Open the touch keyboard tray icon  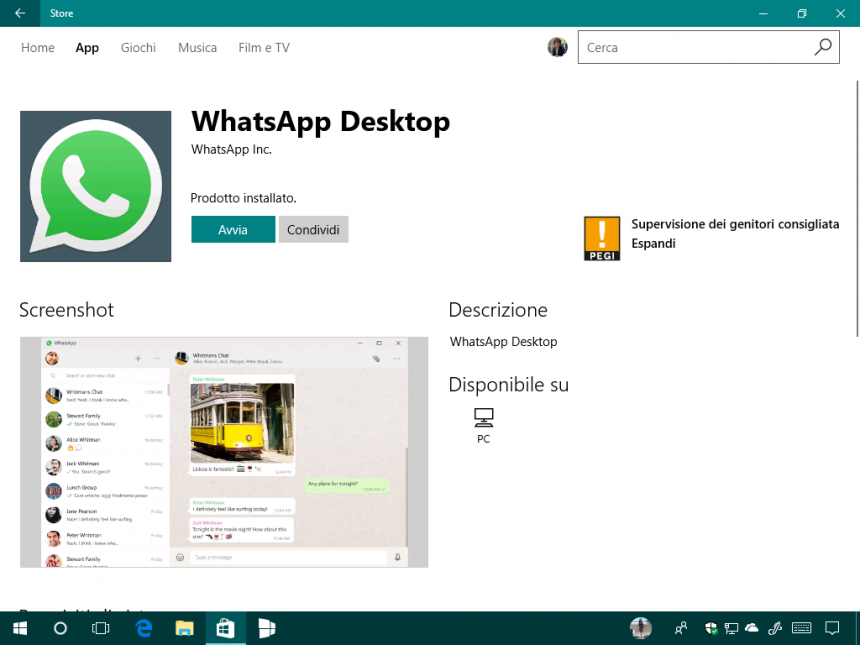pyautogui.click(x=801, y=628)
